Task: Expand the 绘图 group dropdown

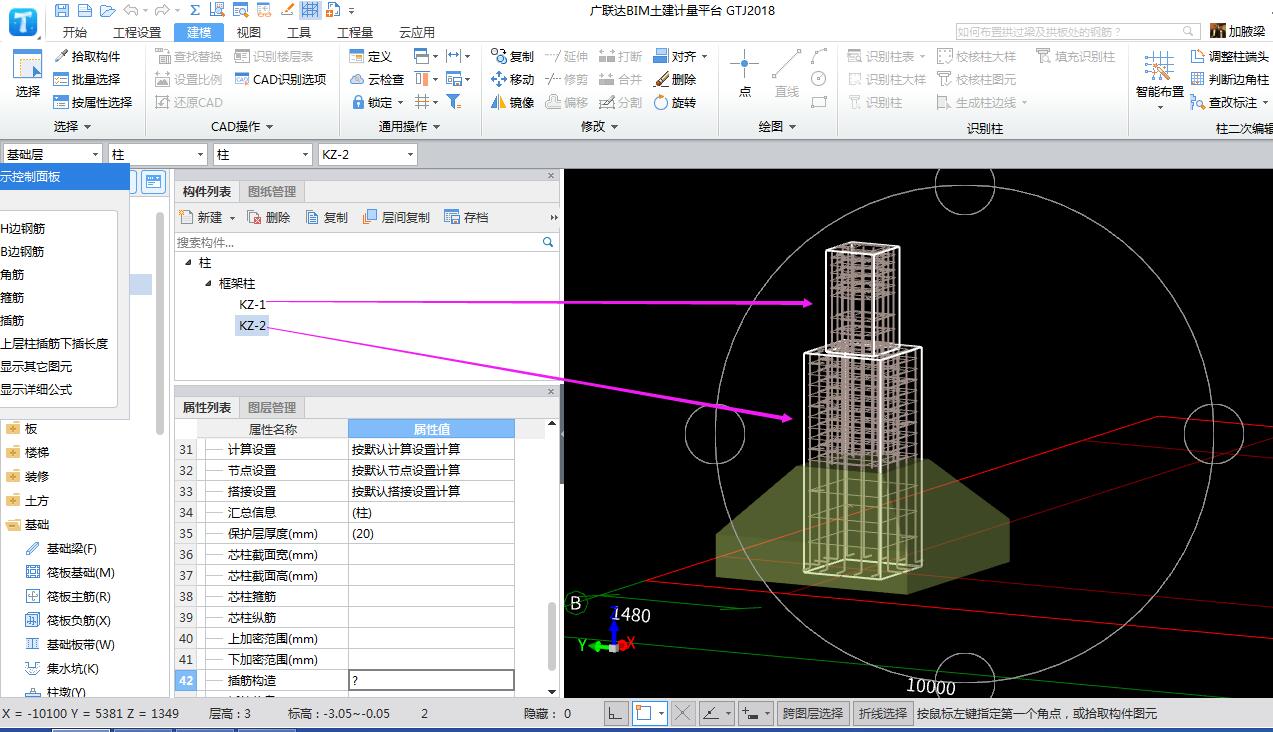Action: coord(792,127)
